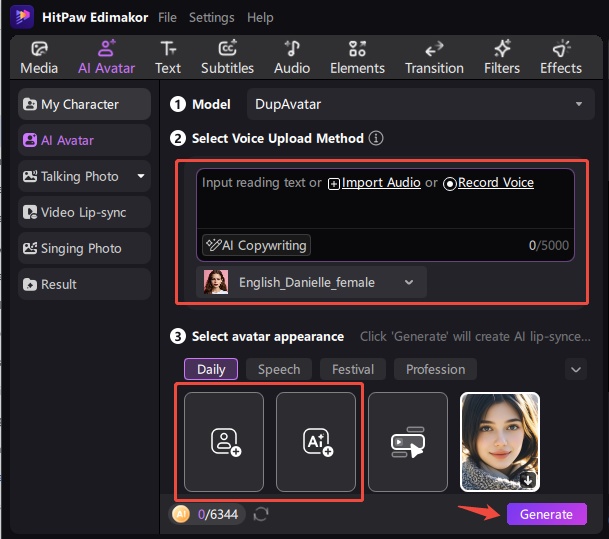Select the Daily avatar tab
Screen dimensions: 609x539
click(x=211, y=369)
